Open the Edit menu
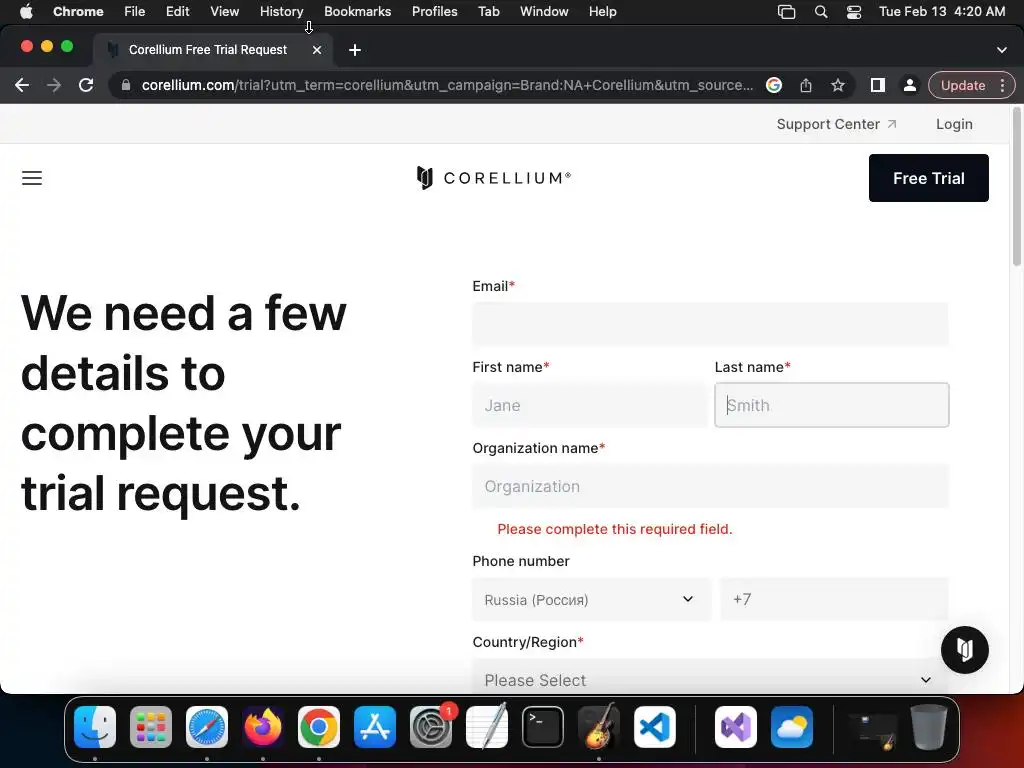The height and width of the screenshot is (768, 1024). (x=177, y=11)
